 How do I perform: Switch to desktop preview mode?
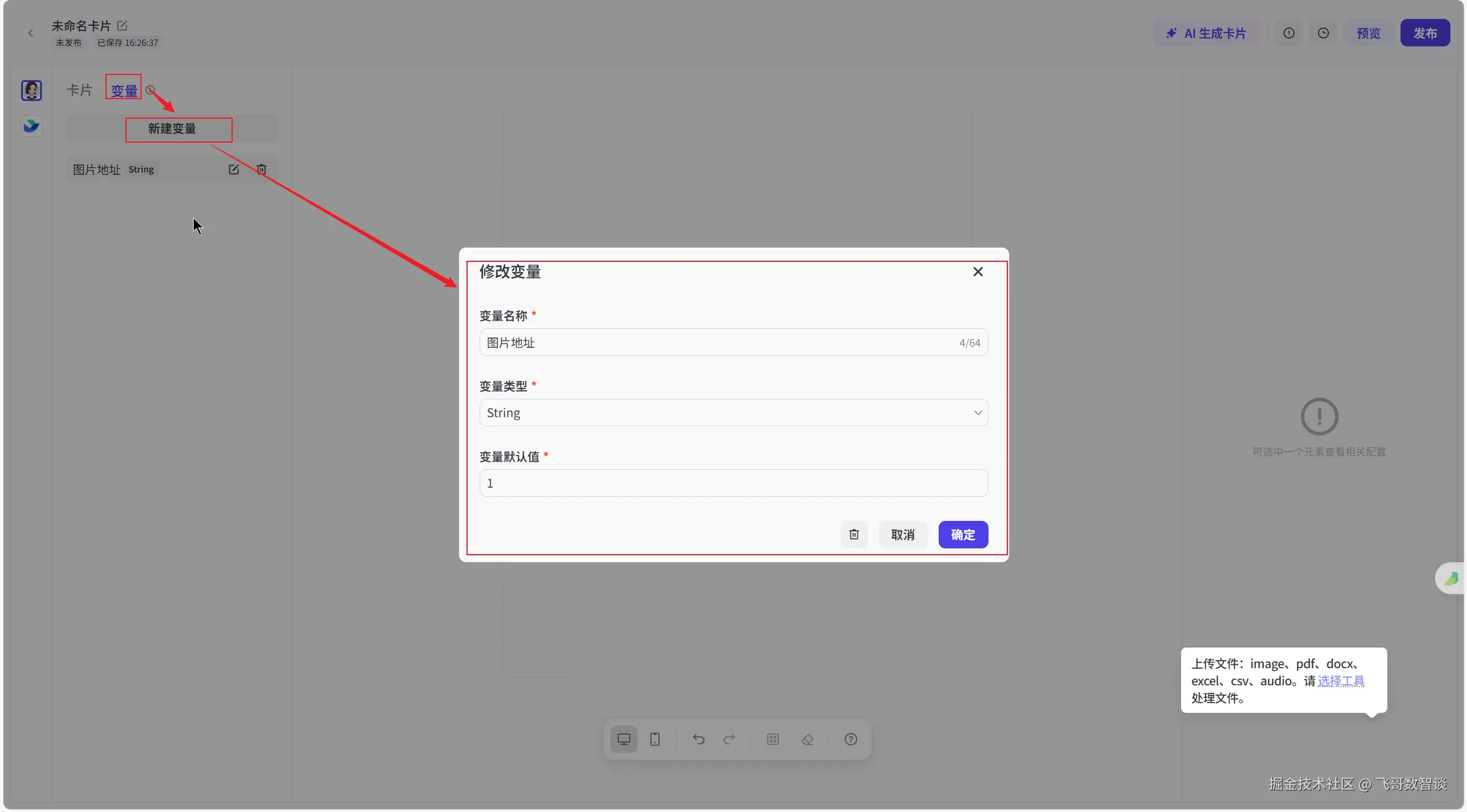coord(623,739)
